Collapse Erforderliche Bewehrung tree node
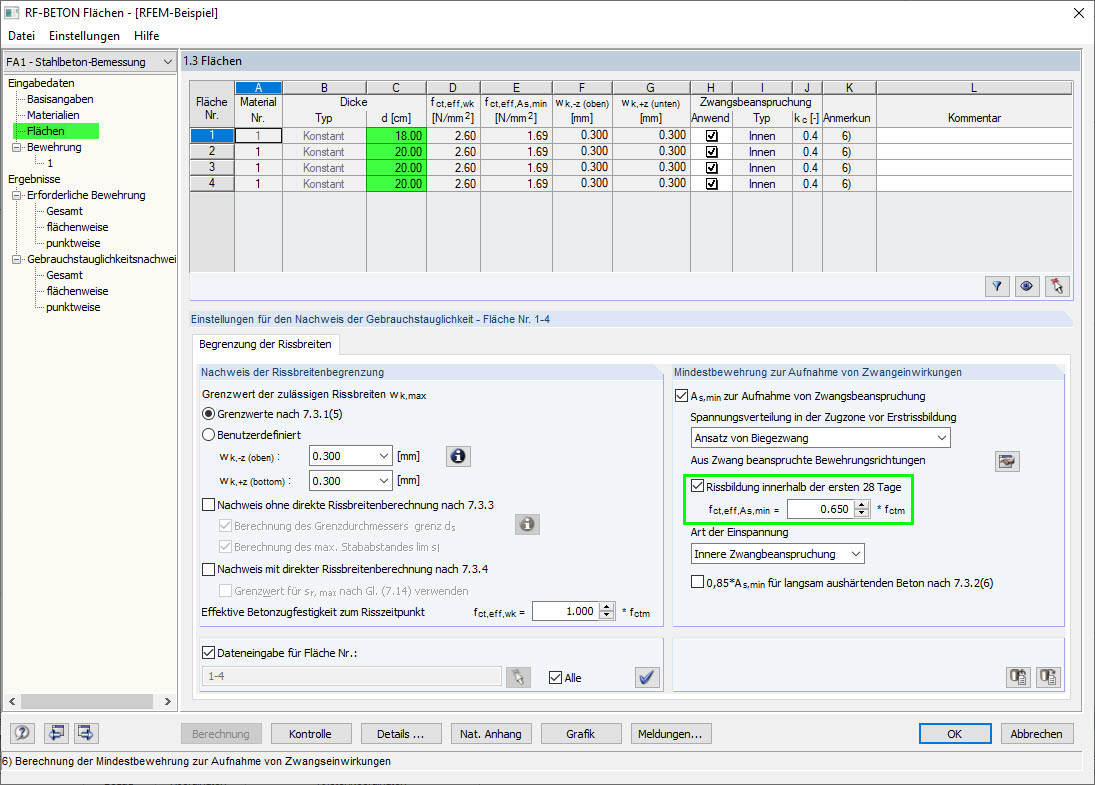 point(16,195)
